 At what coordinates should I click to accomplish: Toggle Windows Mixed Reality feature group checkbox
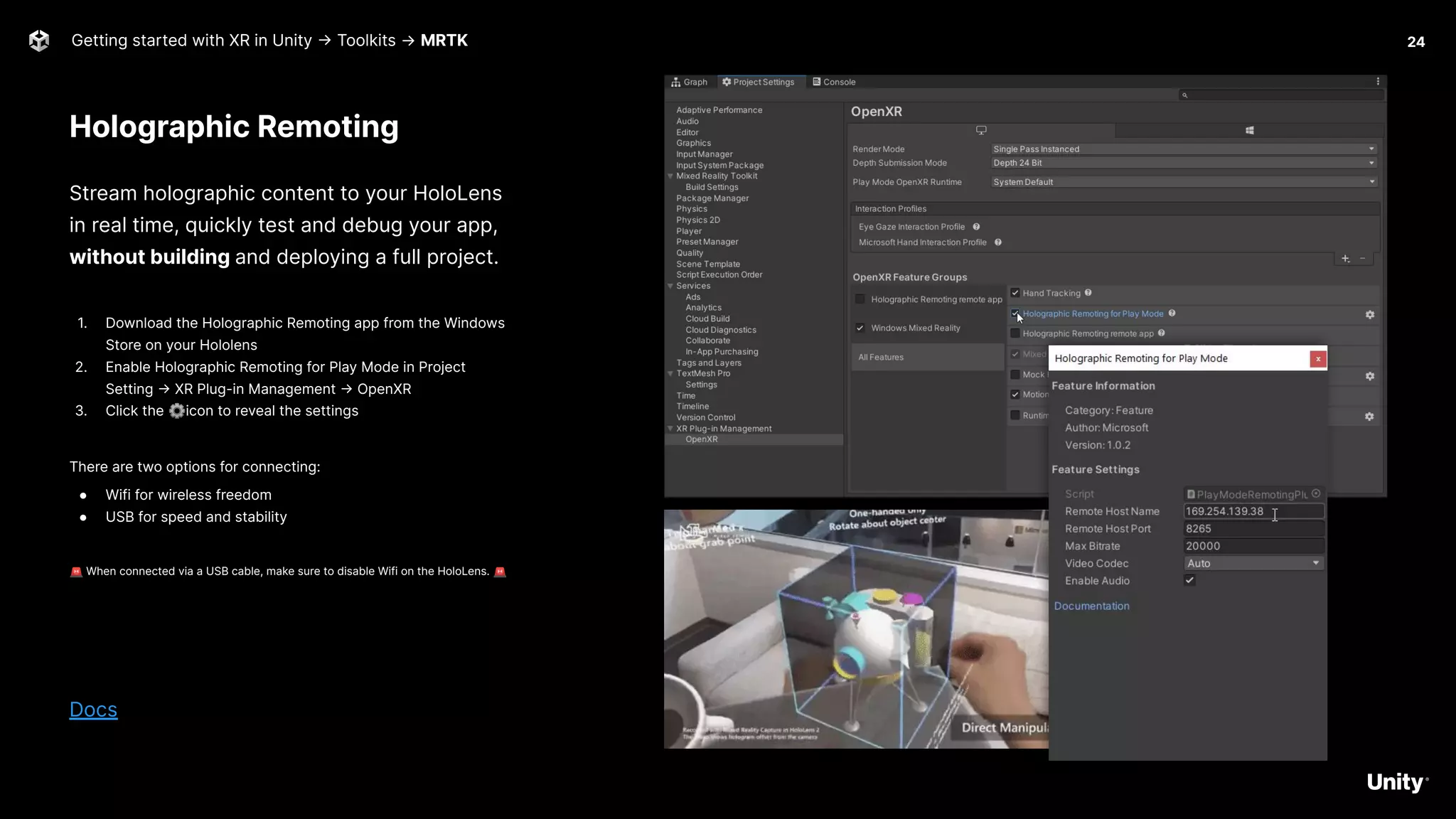tap(860, 328)
